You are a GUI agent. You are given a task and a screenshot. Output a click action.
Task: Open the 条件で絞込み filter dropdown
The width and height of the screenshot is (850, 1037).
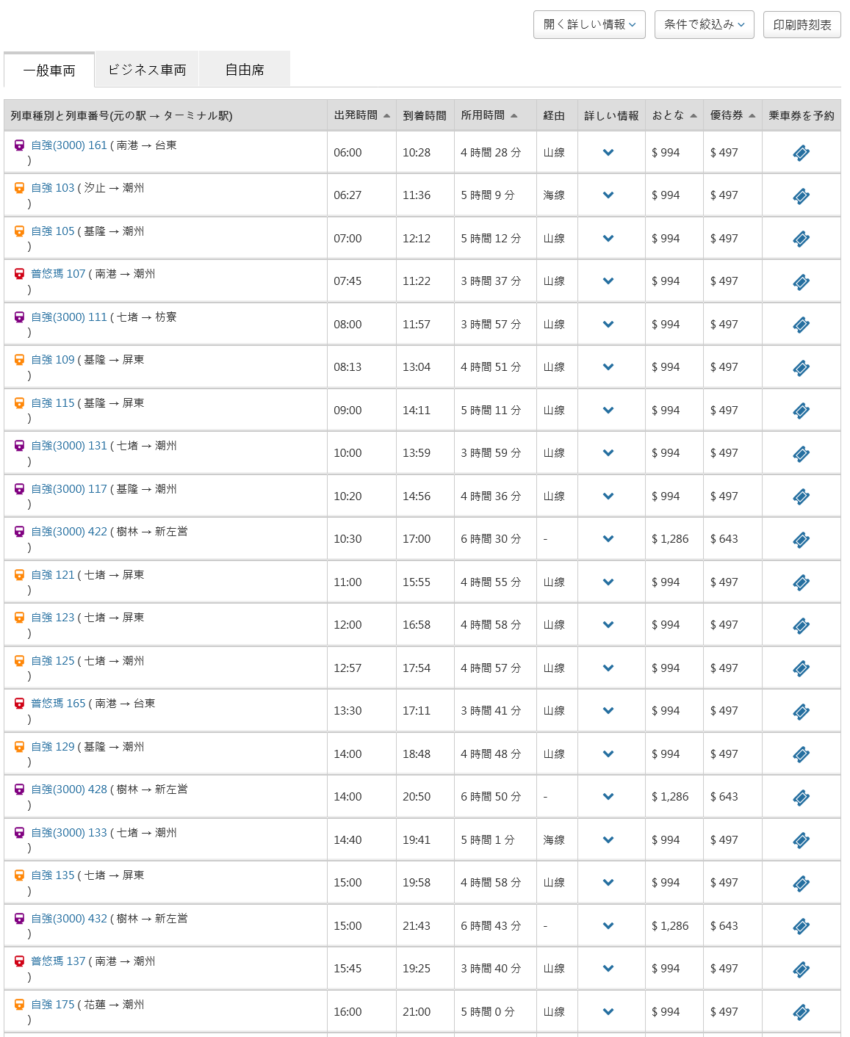pyautogui.click(x=704, y=24)
